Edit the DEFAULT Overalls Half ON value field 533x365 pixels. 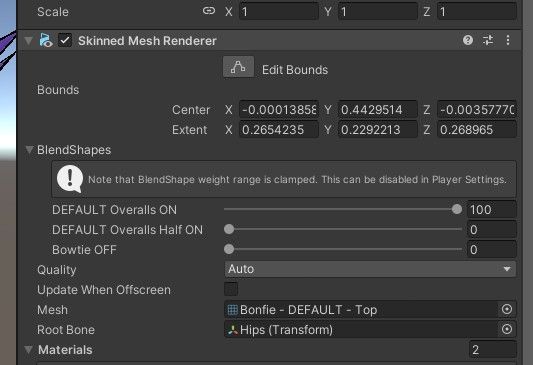click(492, 229)
